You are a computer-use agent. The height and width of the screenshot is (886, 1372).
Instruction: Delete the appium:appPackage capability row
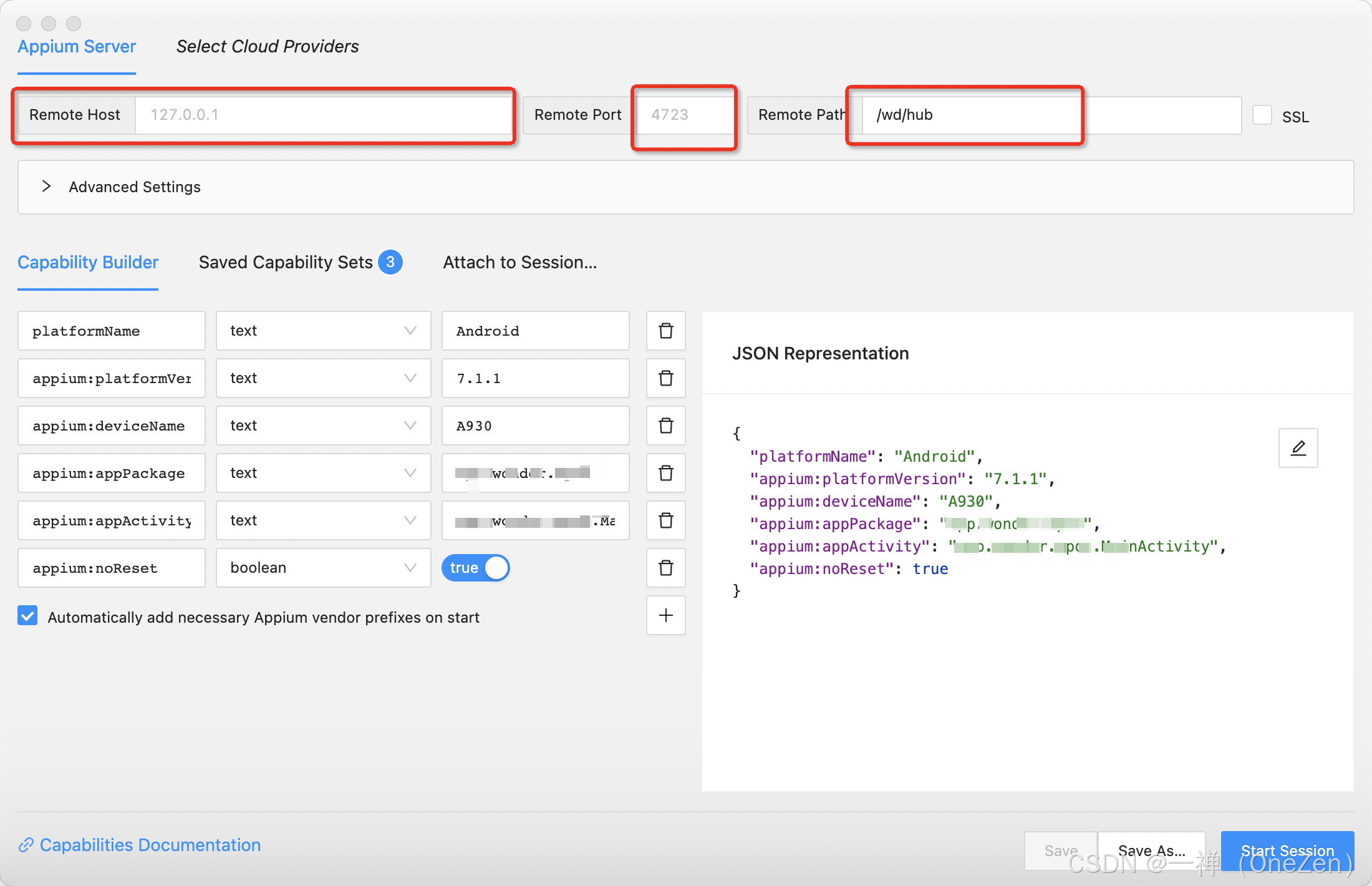tap(666, 473)
